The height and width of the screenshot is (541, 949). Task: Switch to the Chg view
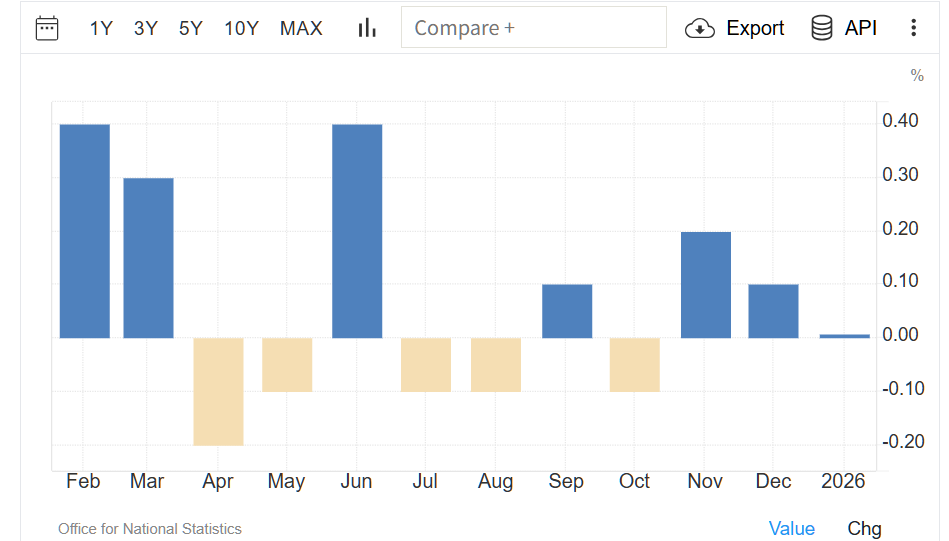tap(864, 529)
